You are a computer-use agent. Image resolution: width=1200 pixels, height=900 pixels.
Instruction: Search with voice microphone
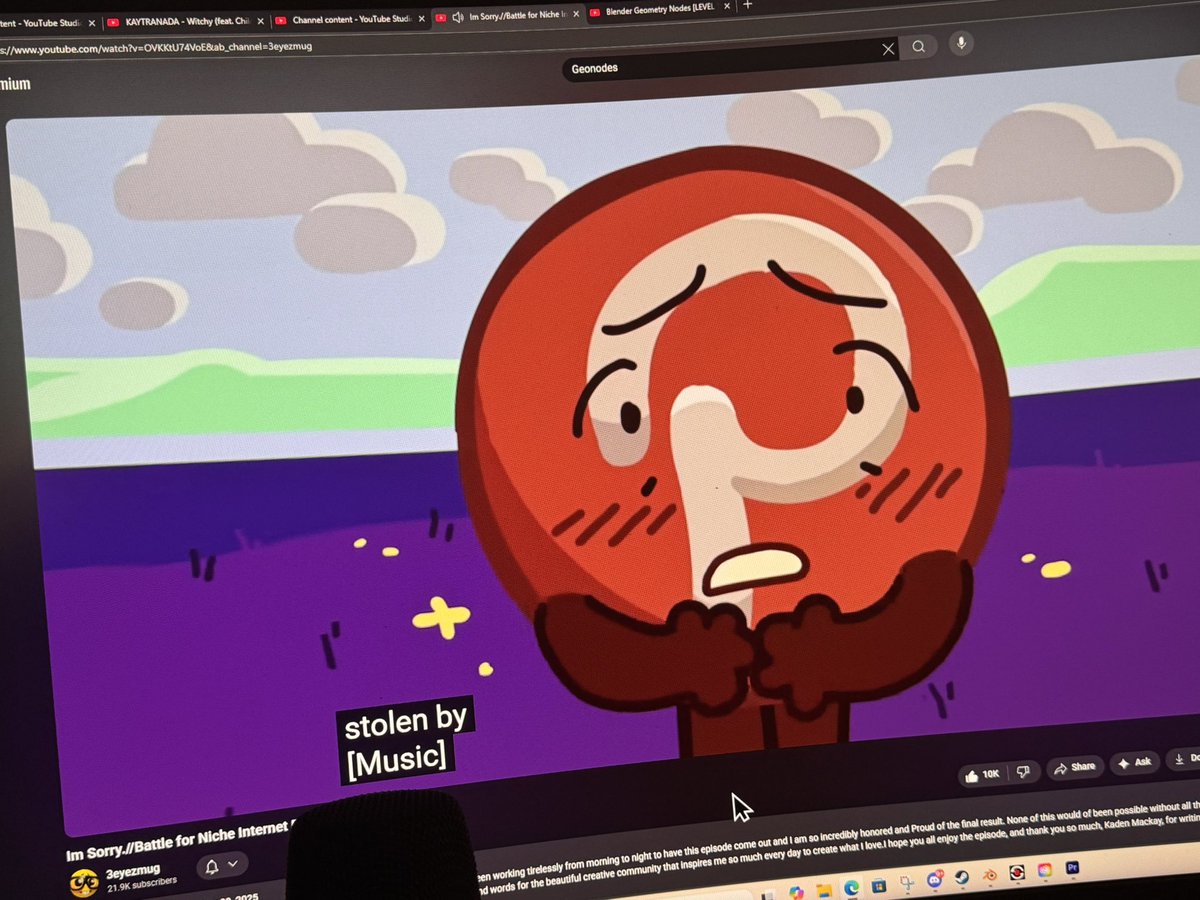coord(961,43)
